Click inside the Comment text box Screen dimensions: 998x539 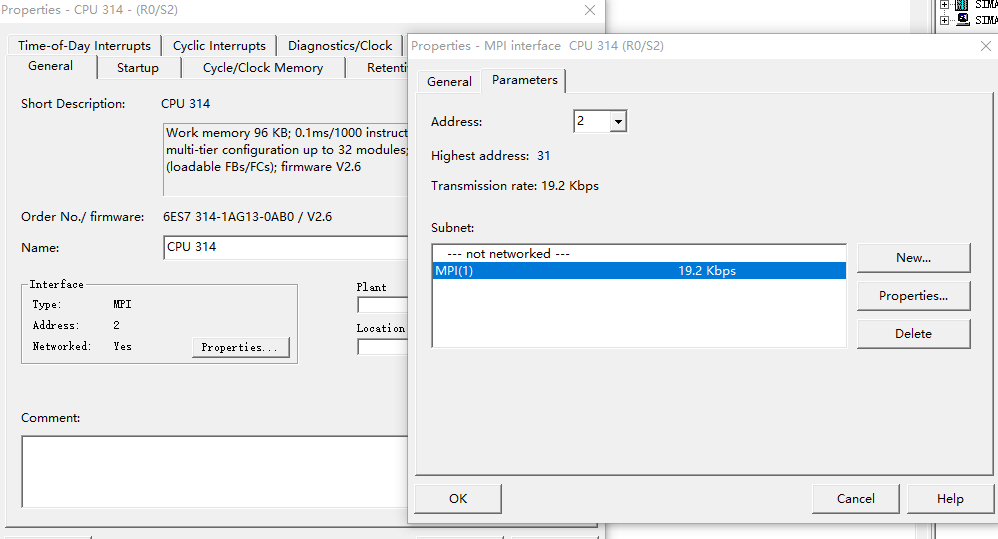pos(214,472)
